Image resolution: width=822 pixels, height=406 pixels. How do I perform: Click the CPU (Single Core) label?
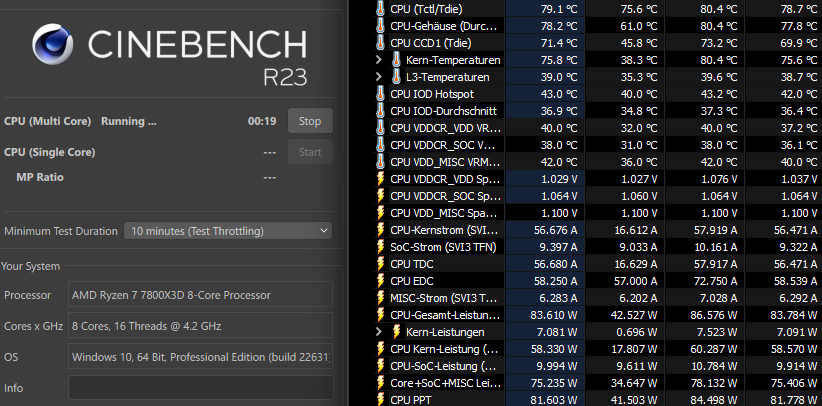tap(49, 152)
